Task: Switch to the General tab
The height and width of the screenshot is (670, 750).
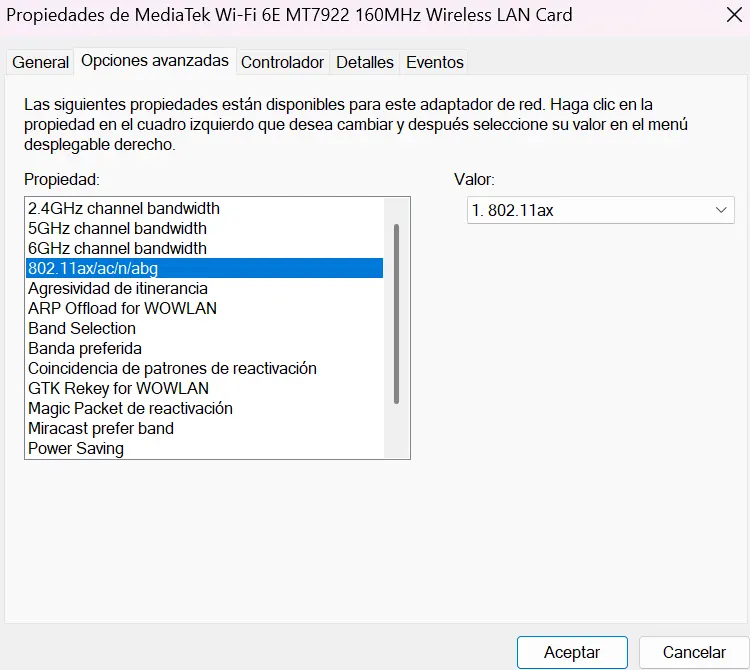Action: point(40,62)
